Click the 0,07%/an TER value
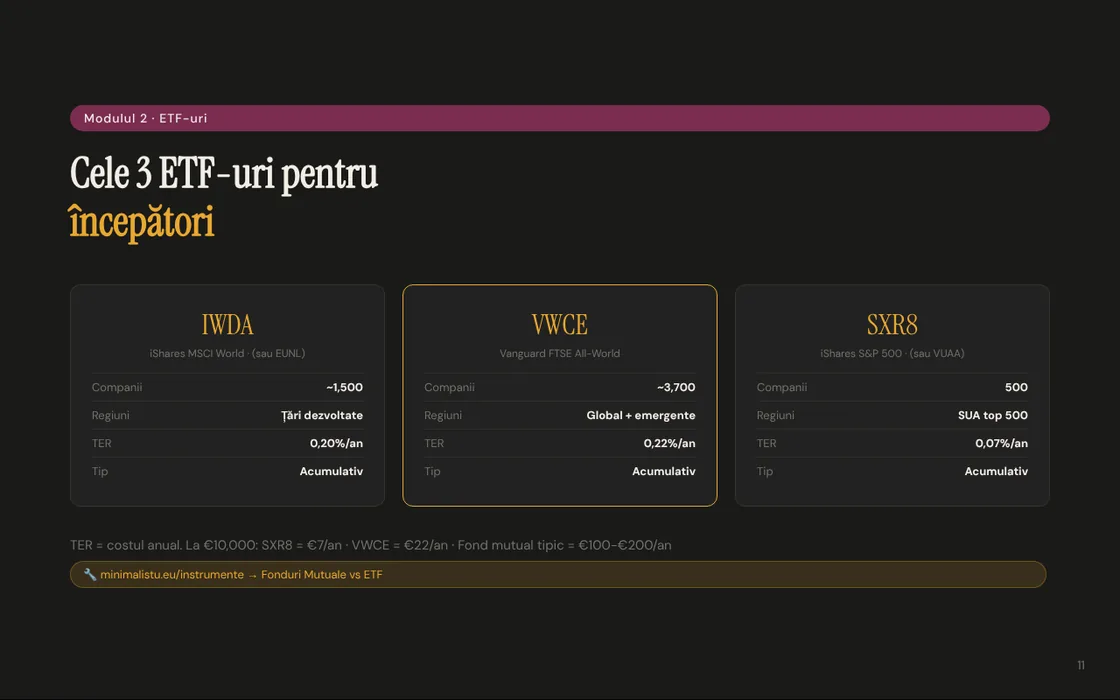 point(1001,443)
